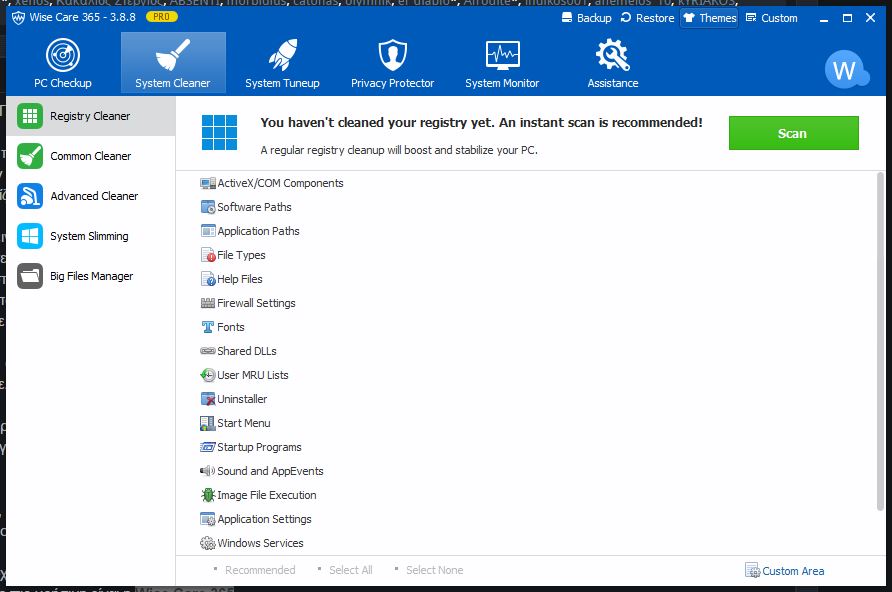Open the Custom option
This screenshot has width=892, height=592.
(x=772, y=18)
